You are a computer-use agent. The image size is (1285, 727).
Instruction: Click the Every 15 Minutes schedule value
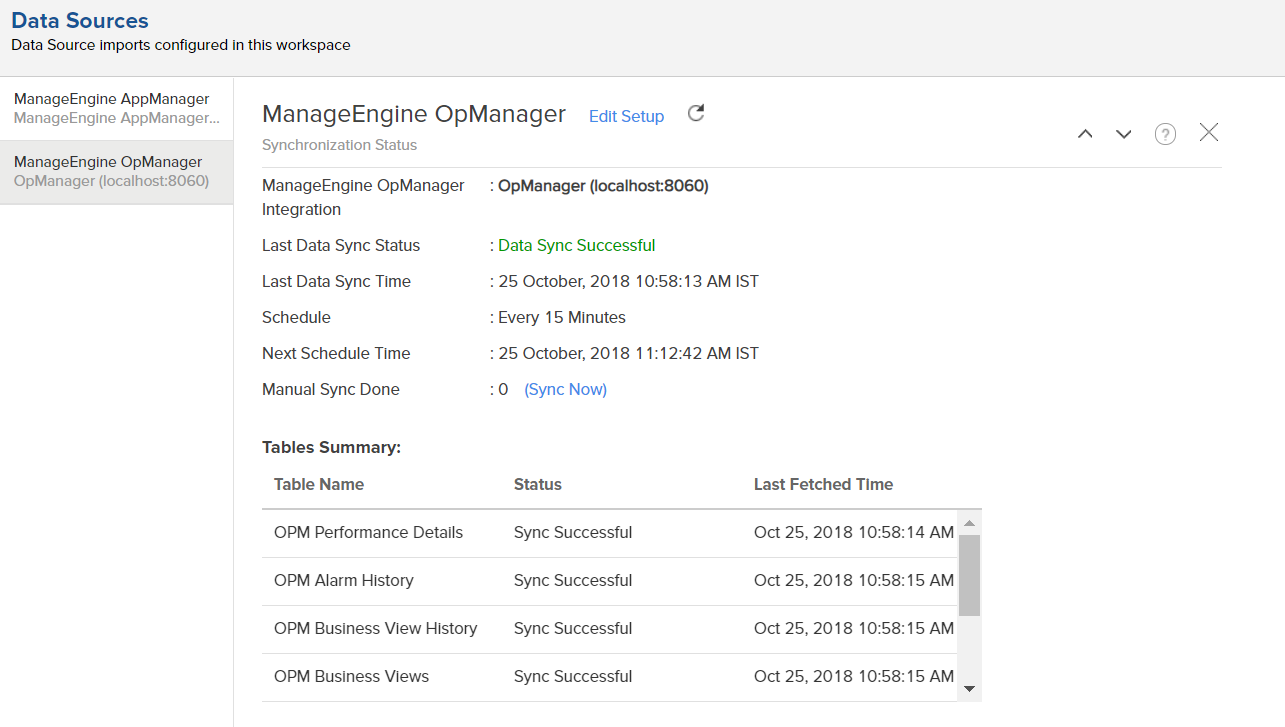coord(562,317)
